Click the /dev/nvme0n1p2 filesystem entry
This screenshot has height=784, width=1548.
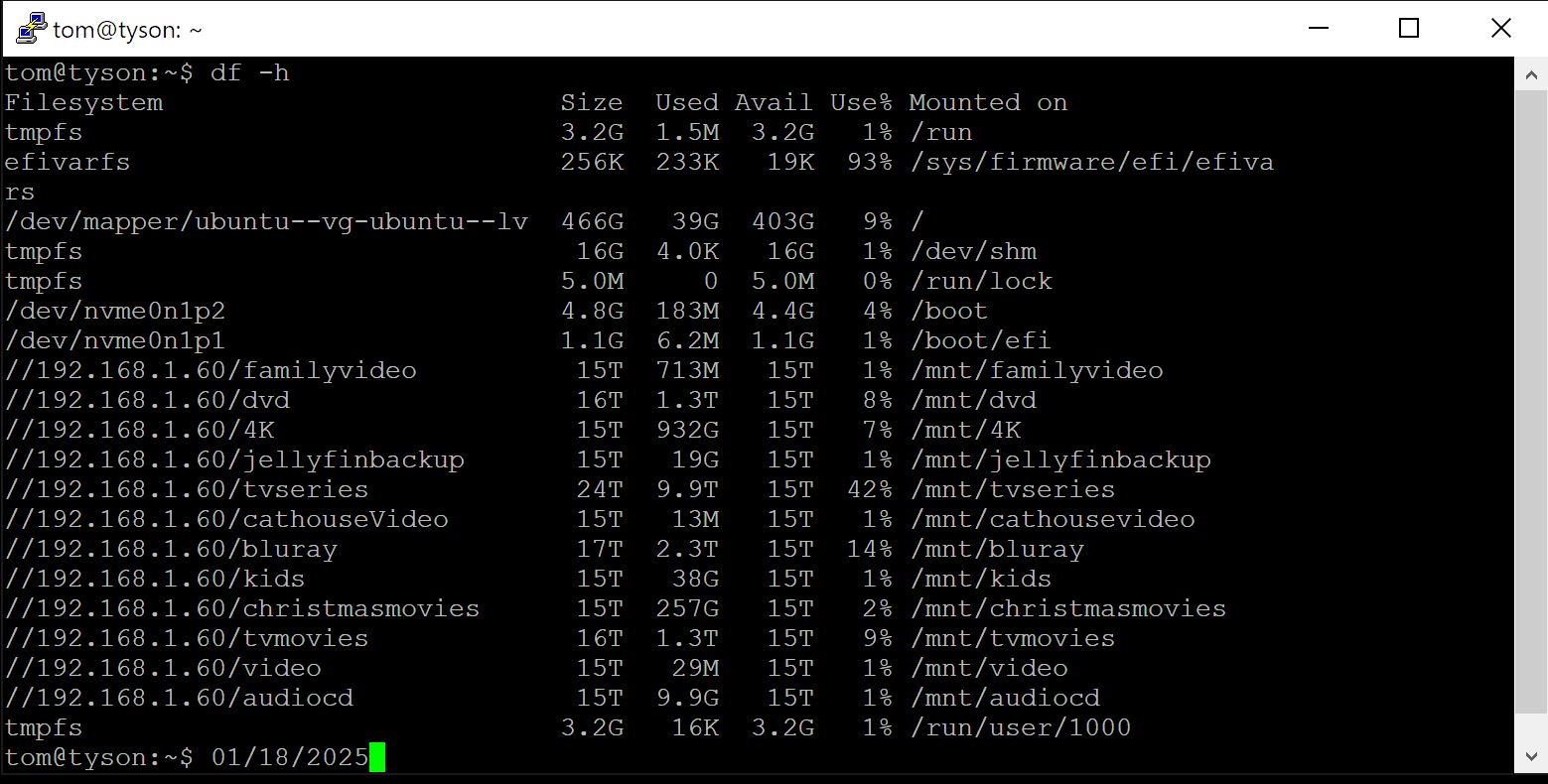point(115,311)
